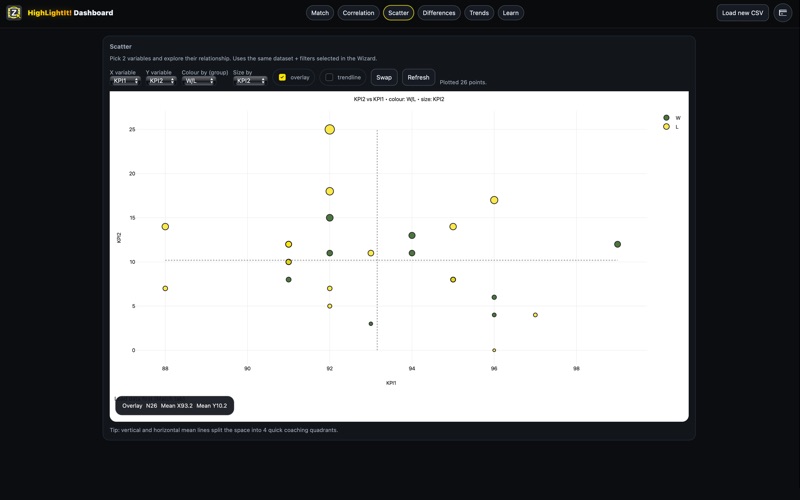Go to the Differences tab
The height and width of the screenshot is (500, 800).
pyautogui.click(x=439, y=13)
